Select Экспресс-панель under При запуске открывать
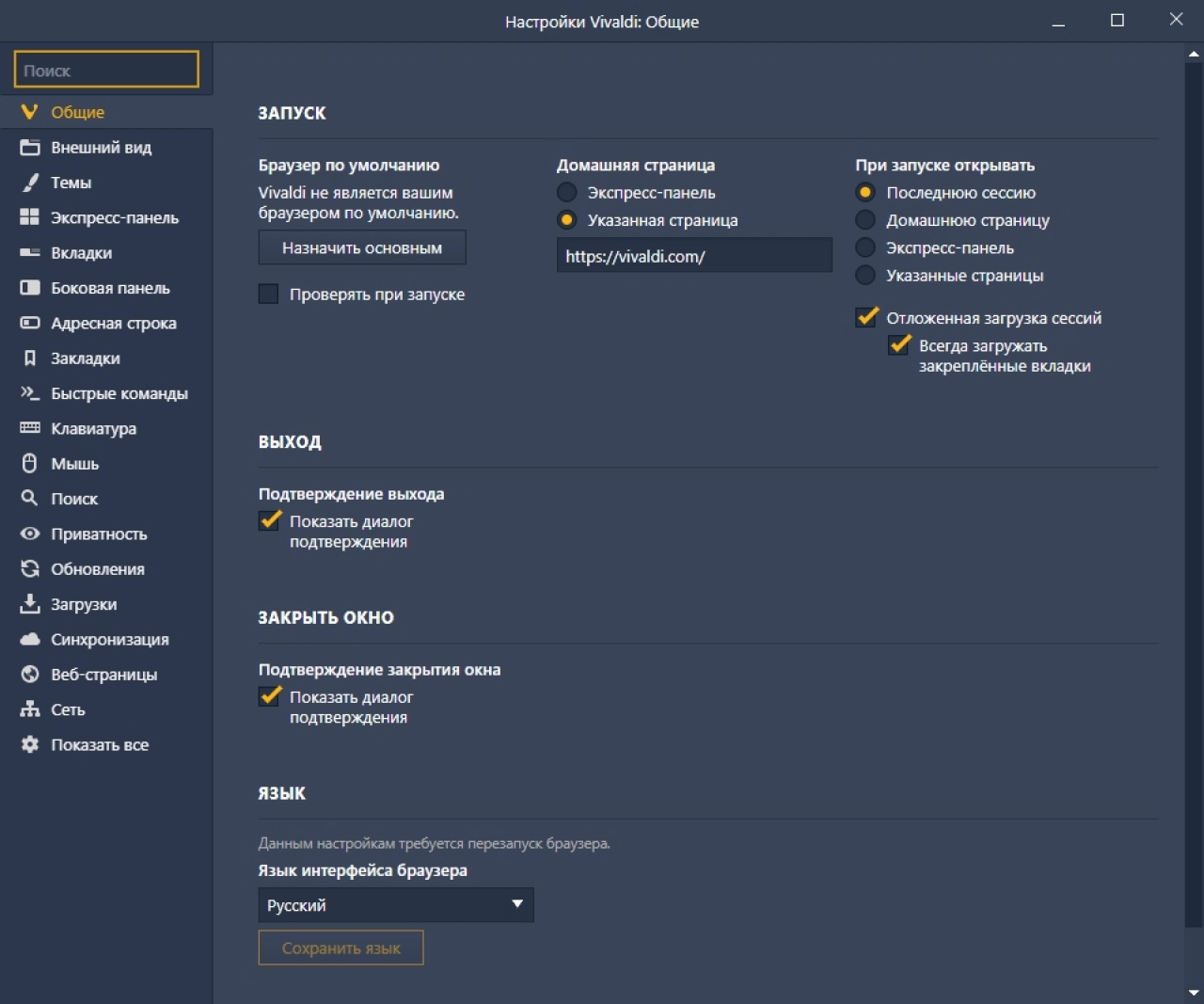 [x=865, y=248]
